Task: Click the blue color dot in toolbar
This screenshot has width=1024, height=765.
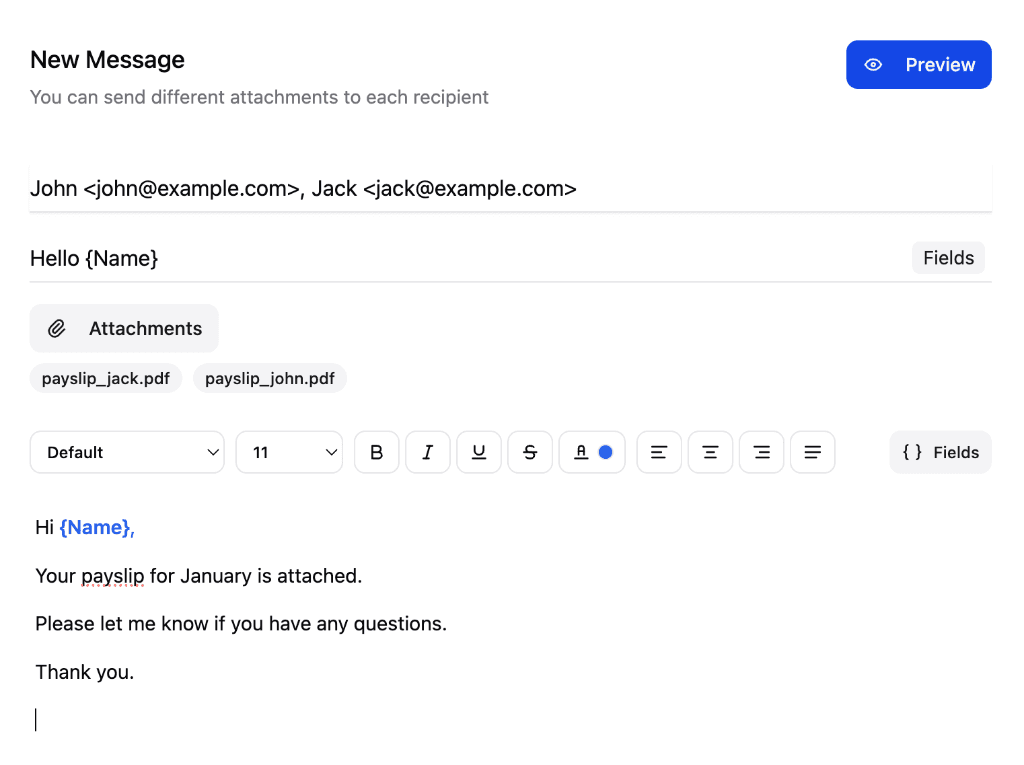Action: [x=603, y=451]
